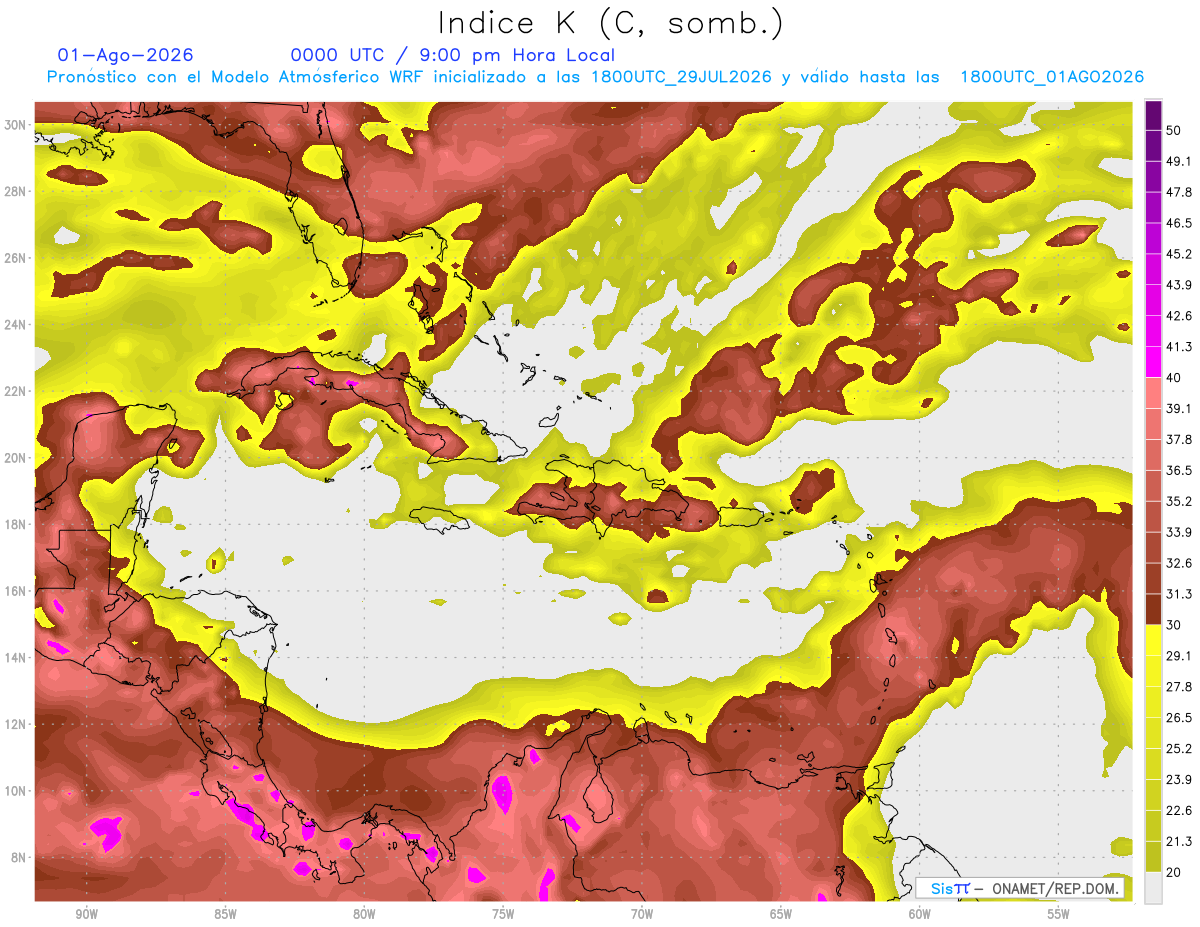Click longitude axis label '75W'
The width and height of the screenshot is (1200, 927).
point(503,914)
